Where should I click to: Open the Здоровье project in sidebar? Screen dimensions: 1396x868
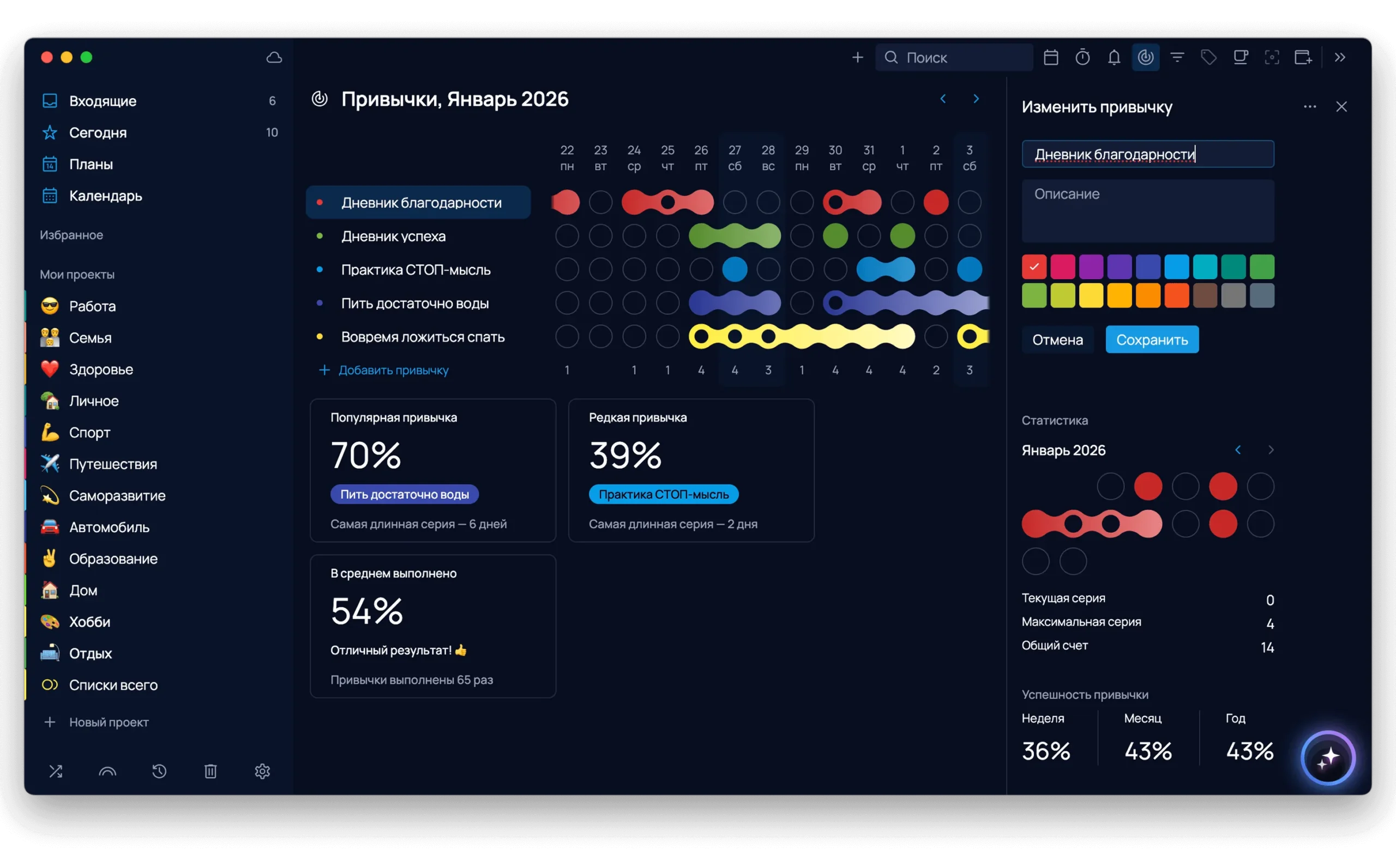[x=101, y=369]
